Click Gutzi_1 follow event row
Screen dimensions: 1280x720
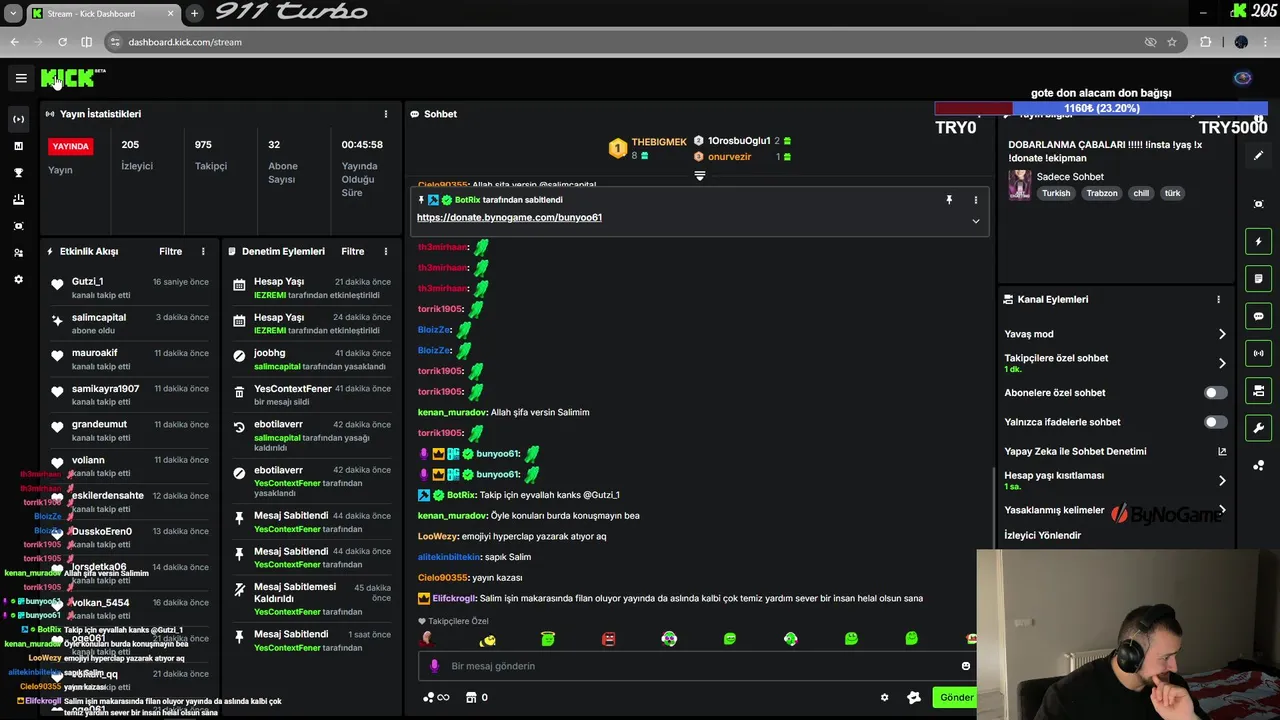tap(128, 288)
